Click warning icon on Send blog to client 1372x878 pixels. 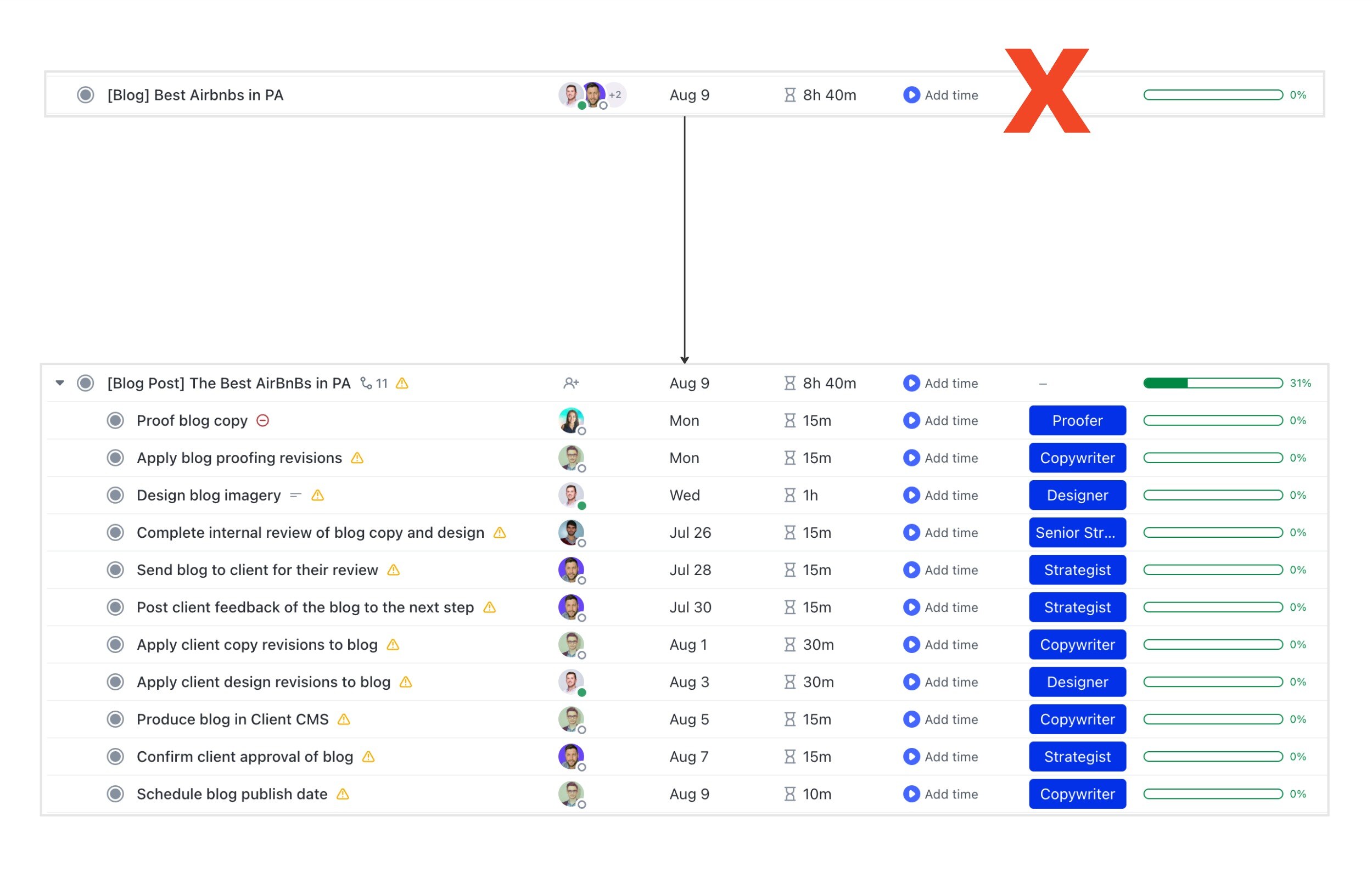click(394, 570)
